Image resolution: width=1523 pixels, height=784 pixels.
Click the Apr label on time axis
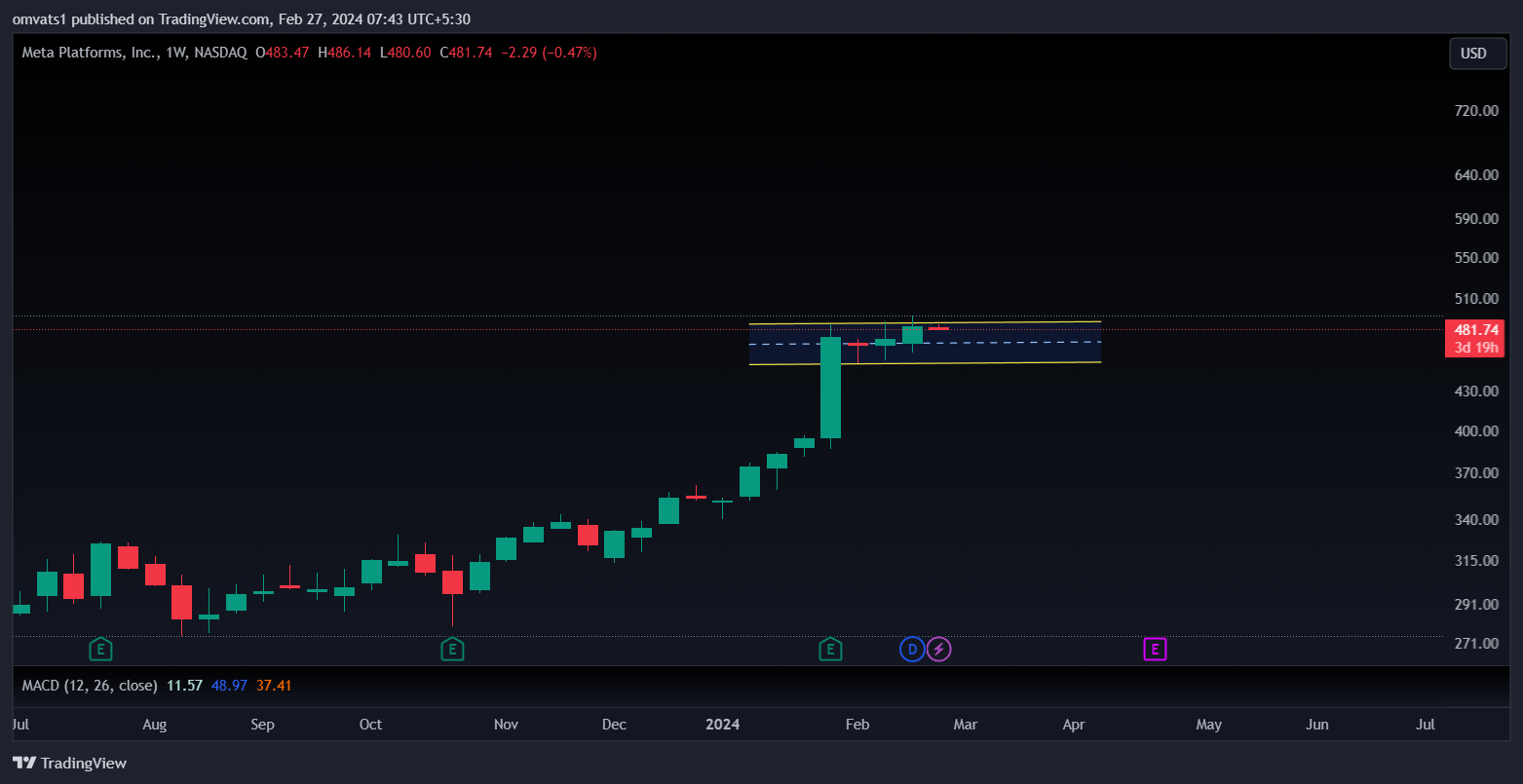point(1073,725)
